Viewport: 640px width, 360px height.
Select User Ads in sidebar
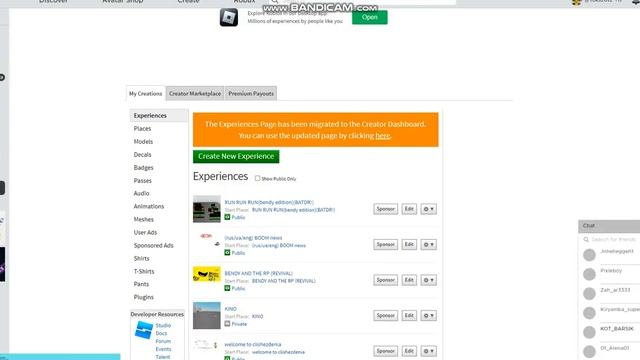tap(145, 232)
